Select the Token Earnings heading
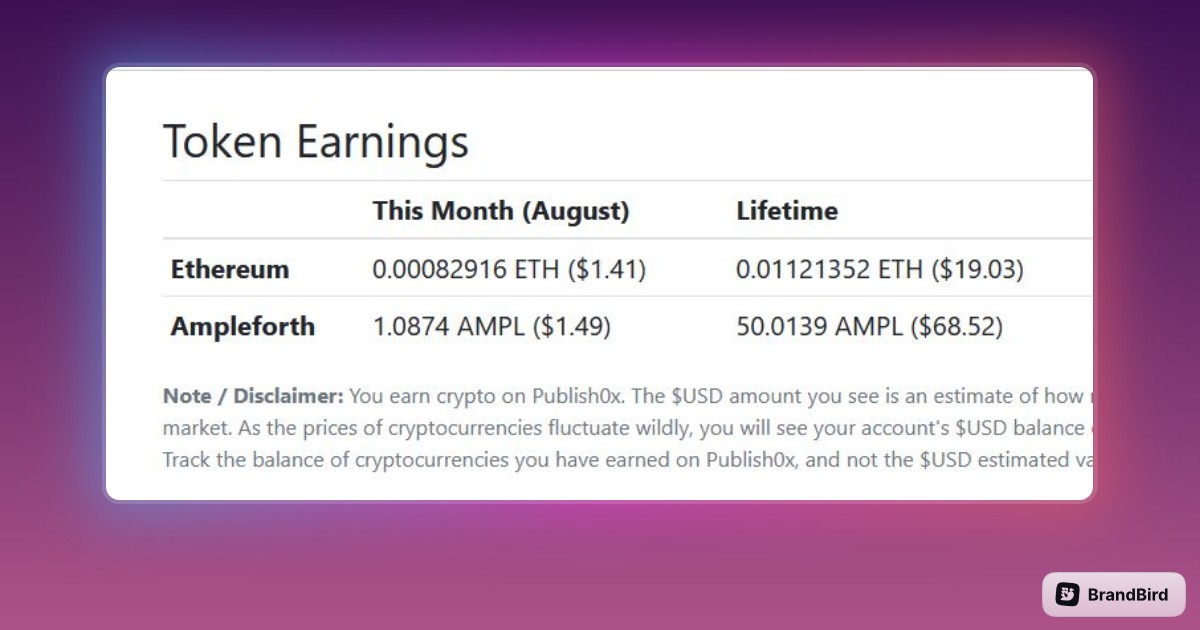This screenshot has width=1200, height=630. coord(316,142)
